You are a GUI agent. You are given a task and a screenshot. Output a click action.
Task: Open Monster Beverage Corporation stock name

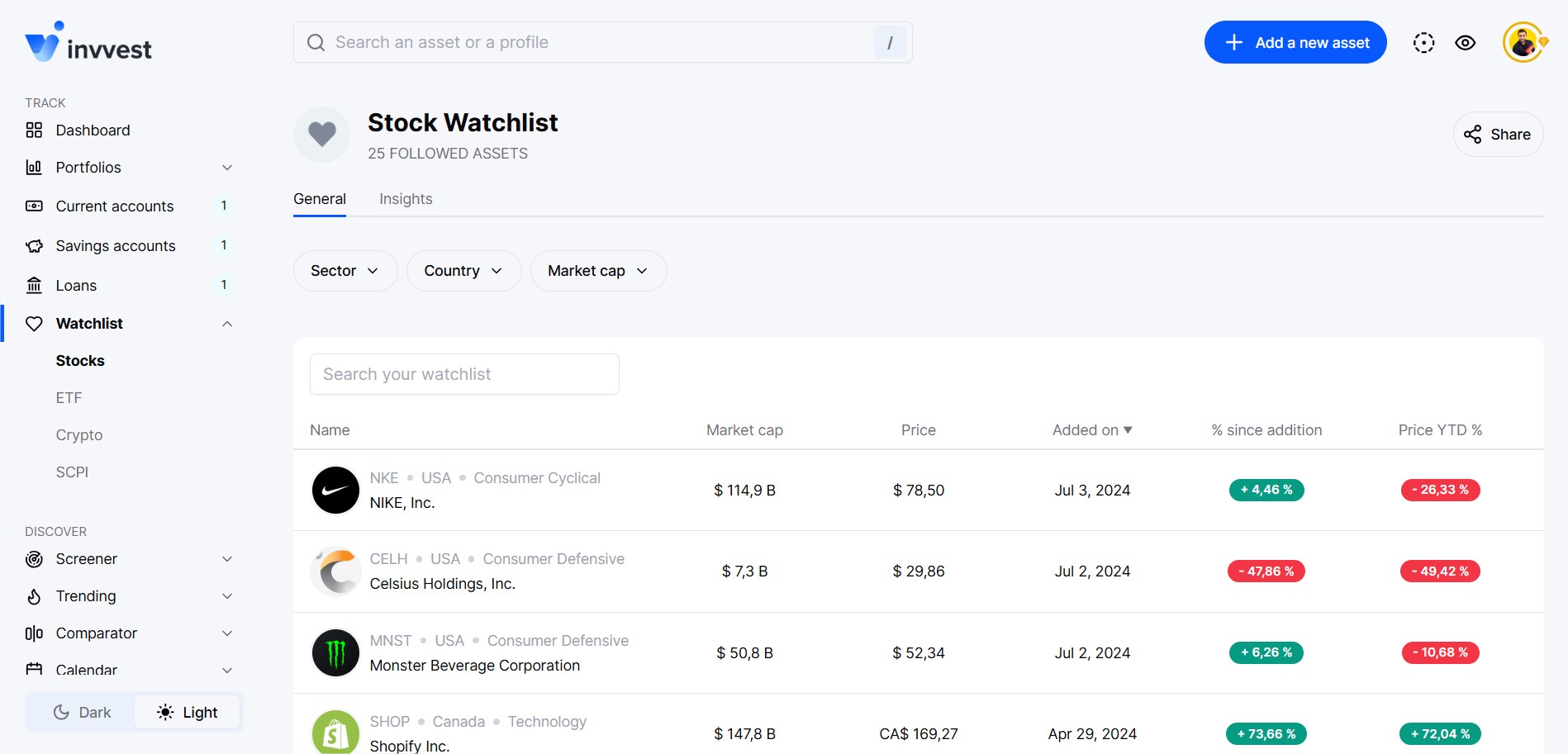click(x=475, y=666)
